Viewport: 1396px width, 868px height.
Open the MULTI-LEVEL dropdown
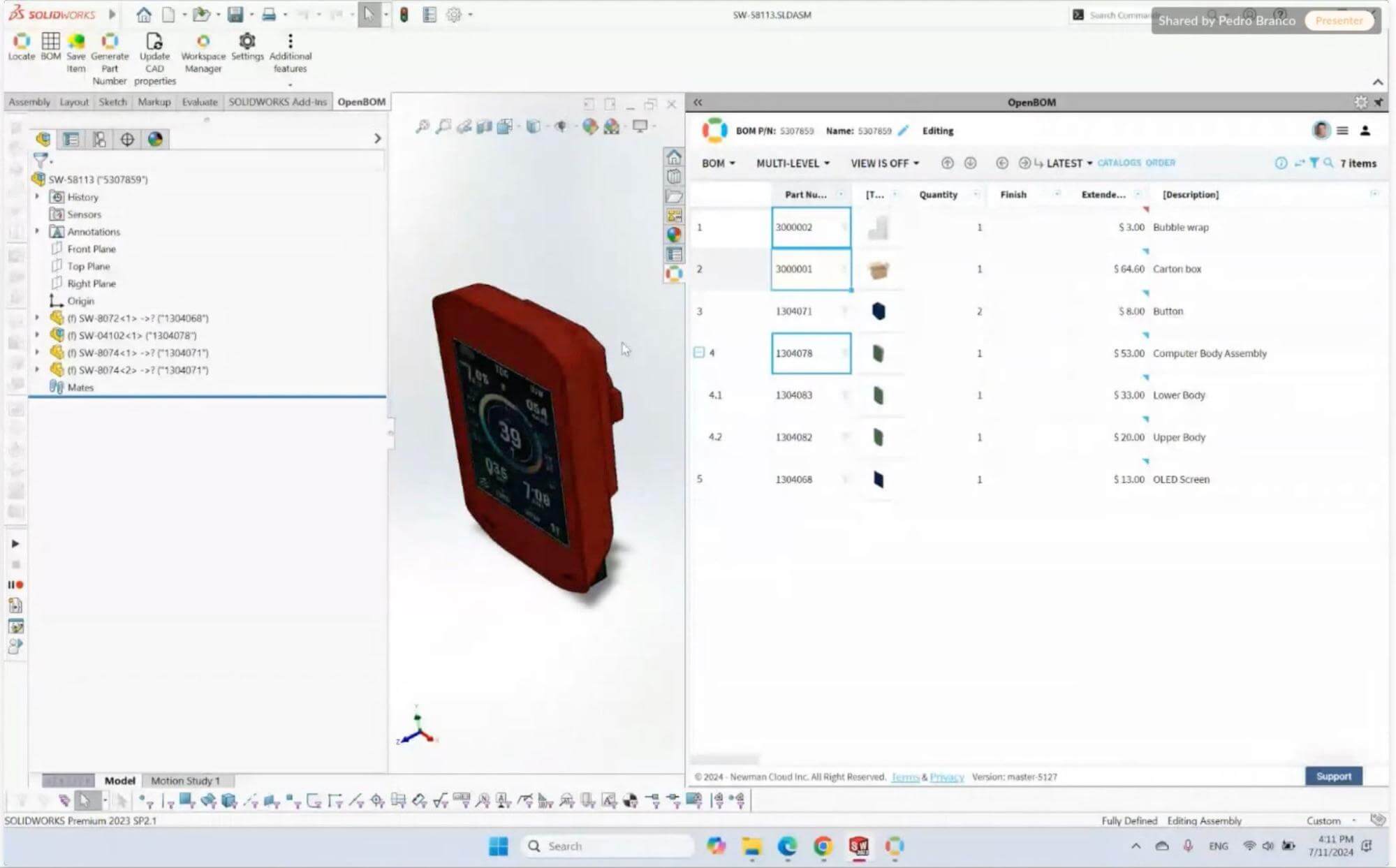pyautogui.click(x=793, y=163)
